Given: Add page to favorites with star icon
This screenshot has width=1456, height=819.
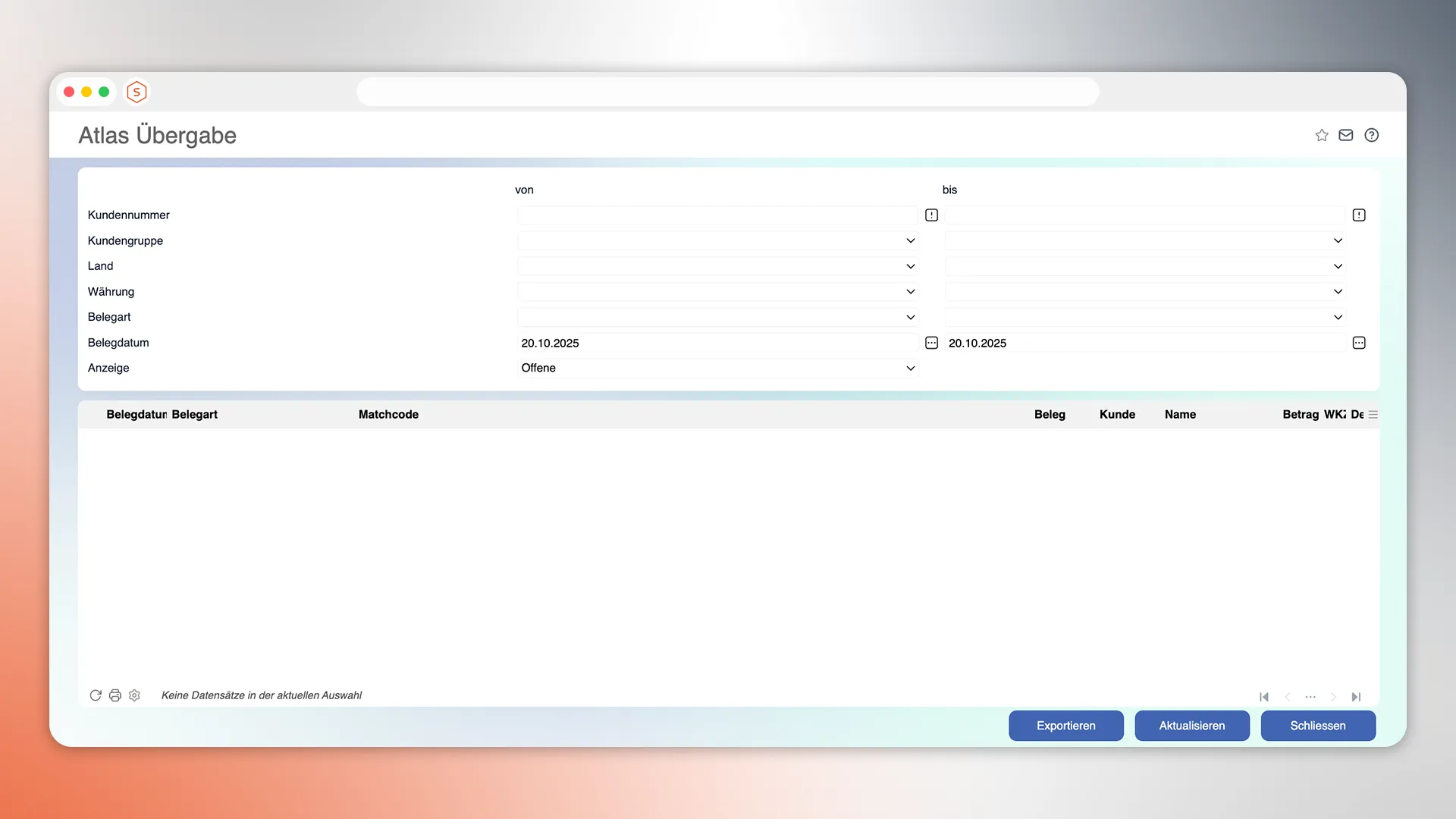Looking at the screenshot, I should click(x=1322, y=135).
